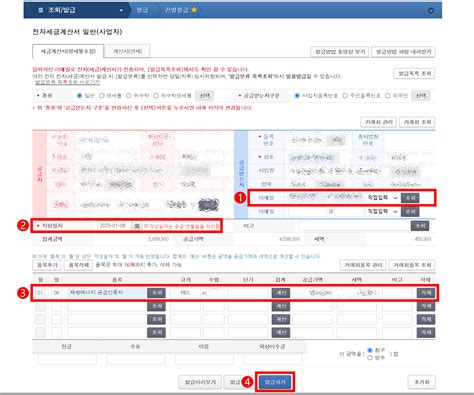Viewport: 474px width, 395px height.
Task: Choose the 청구 radio option
Action: coord(370,350)
